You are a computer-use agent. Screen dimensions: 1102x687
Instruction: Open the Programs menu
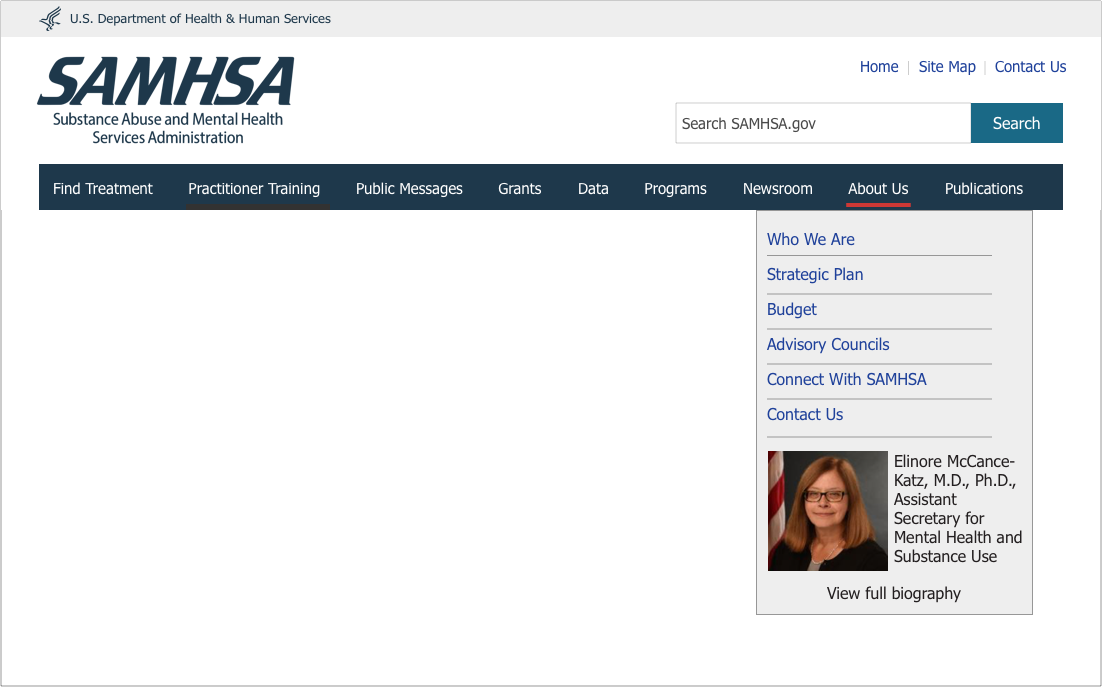click(675, 188)
